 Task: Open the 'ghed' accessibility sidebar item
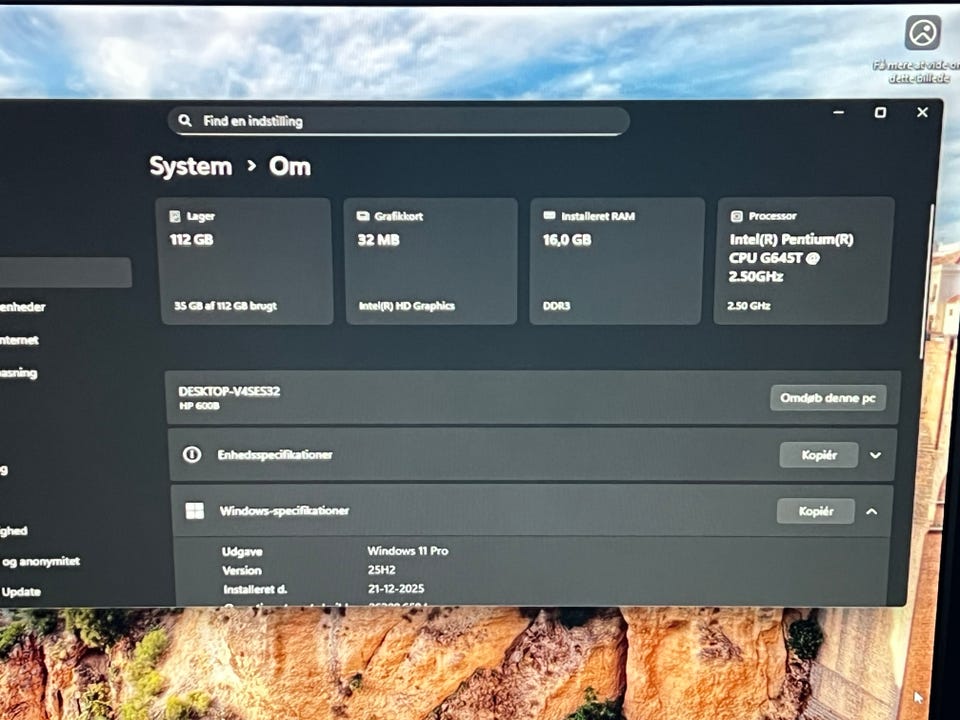[x=13, y=531]
